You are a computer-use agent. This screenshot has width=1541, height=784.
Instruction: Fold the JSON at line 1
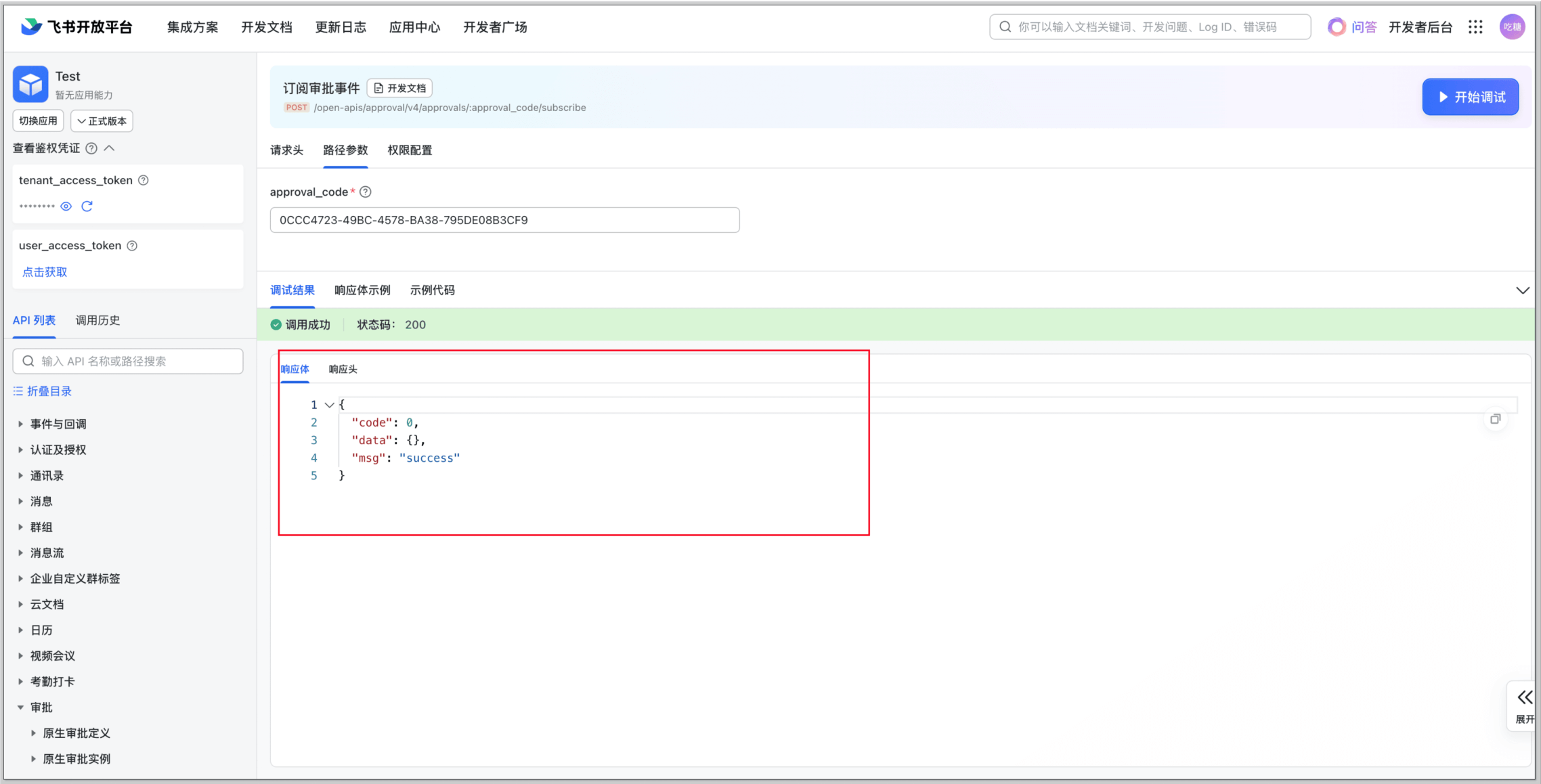[330, 405]
